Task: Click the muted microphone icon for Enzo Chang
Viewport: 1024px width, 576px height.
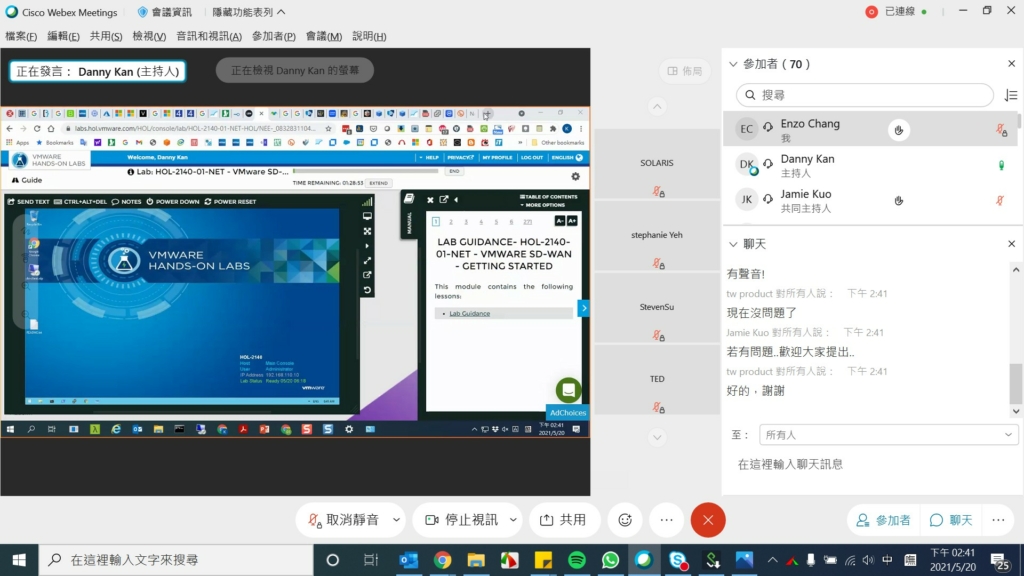Action: pos(1001,130)
